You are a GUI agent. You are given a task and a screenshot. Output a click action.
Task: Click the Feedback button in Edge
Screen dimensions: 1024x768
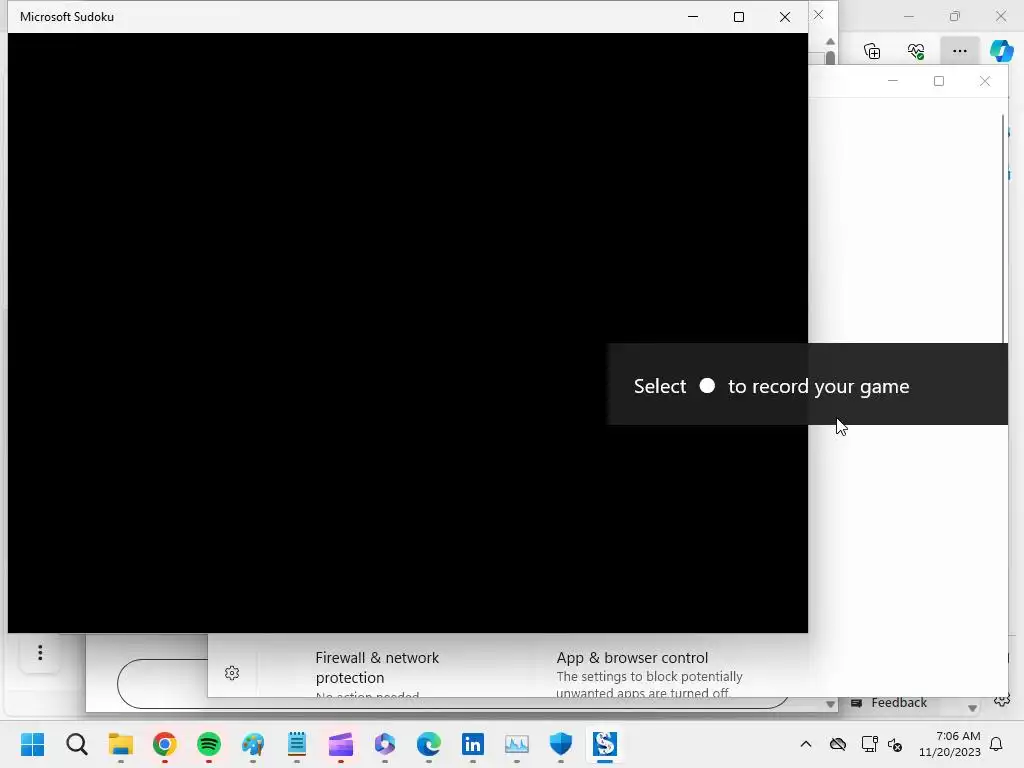click(889, 703)
